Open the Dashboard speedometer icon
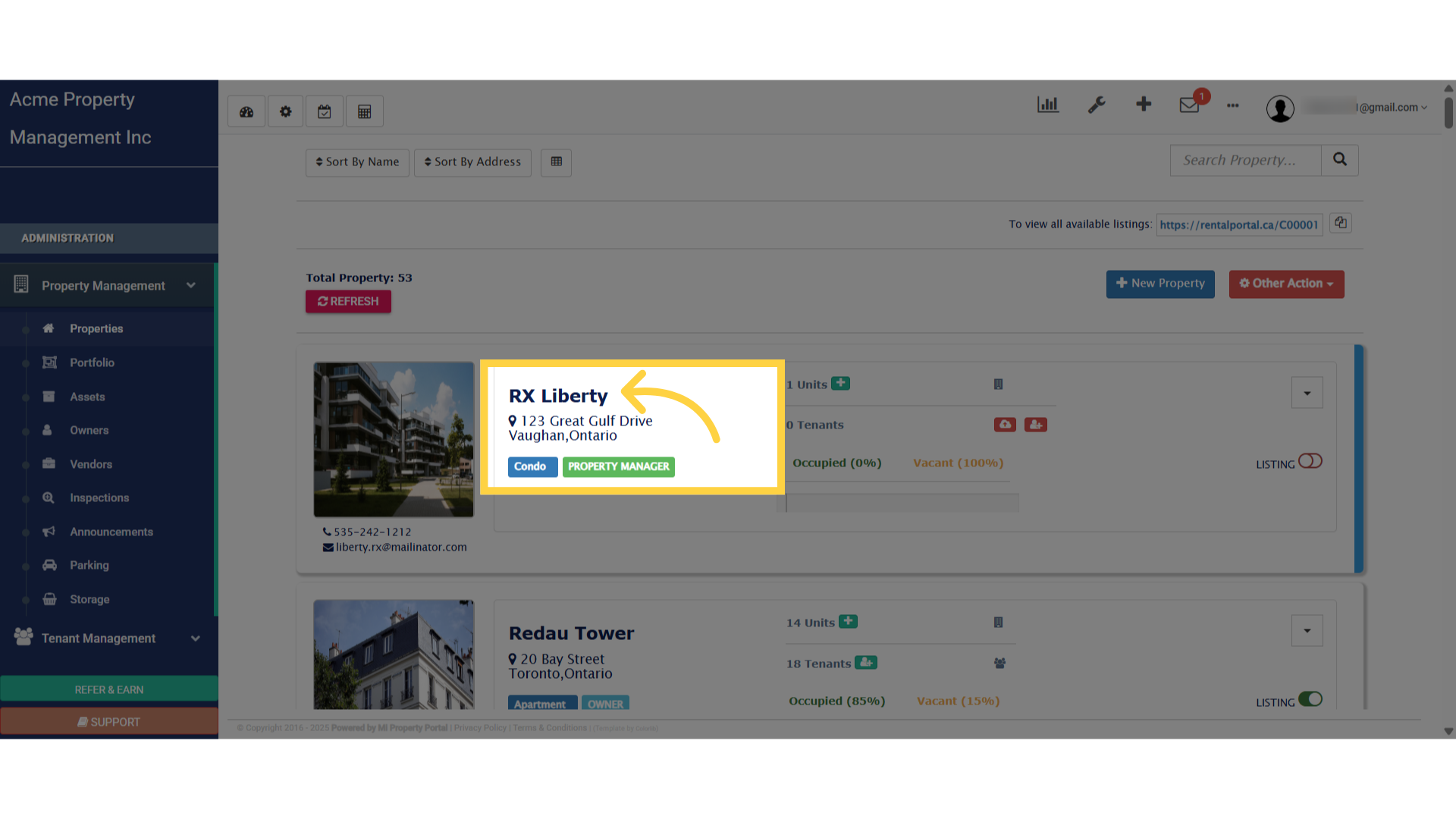1456x819 pixels. [x=246, y=111]
